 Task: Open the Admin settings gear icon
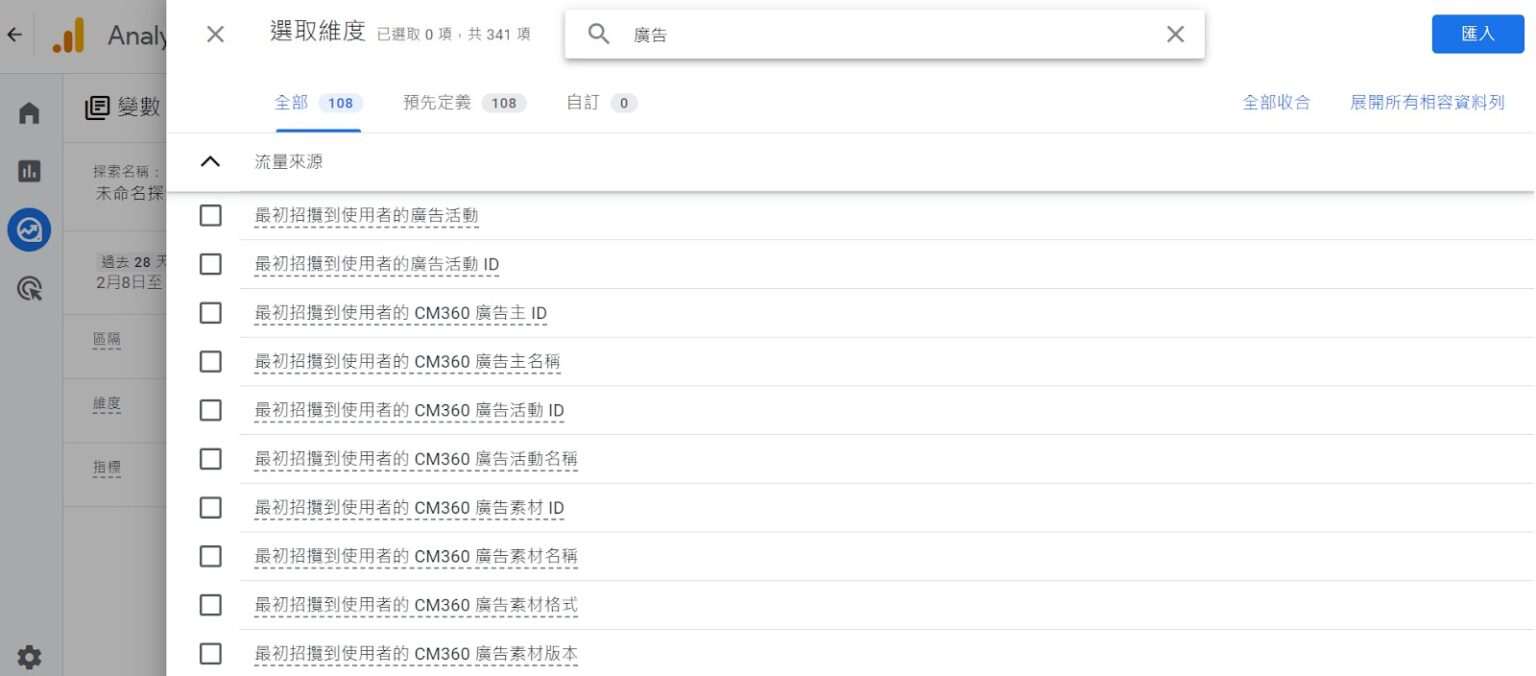click(29, 657)
